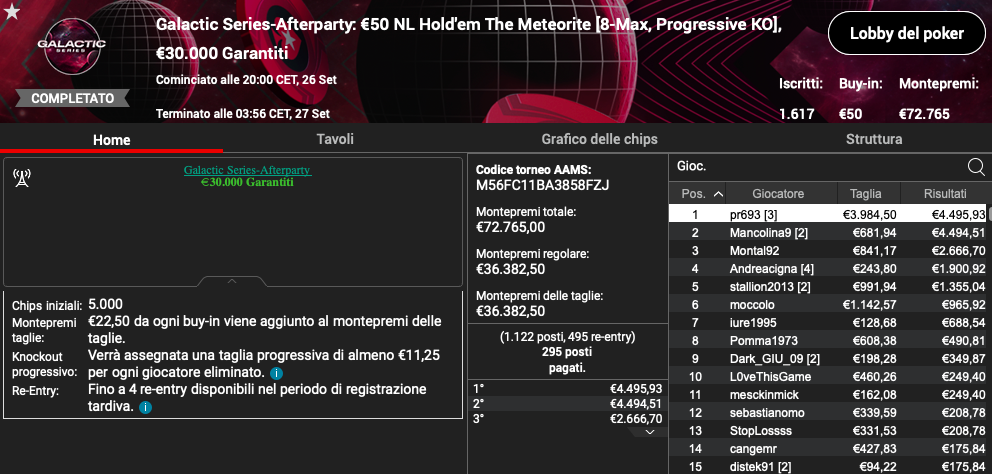Click the favorite star icon
The height and width of the screenshot is (474, 992).
12,13
